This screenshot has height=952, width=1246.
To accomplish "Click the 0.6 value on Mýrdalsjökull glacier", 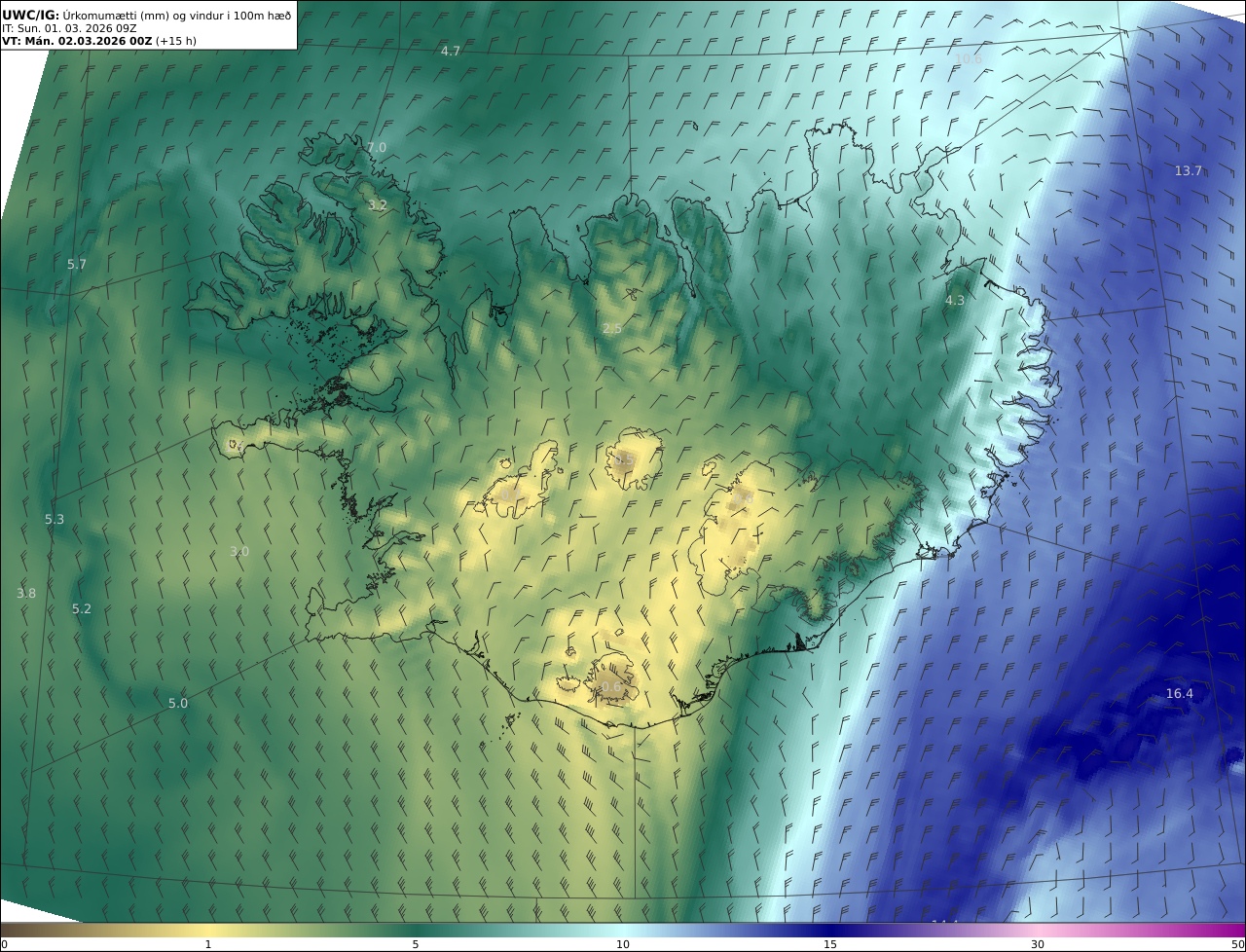I will [610, 686].
